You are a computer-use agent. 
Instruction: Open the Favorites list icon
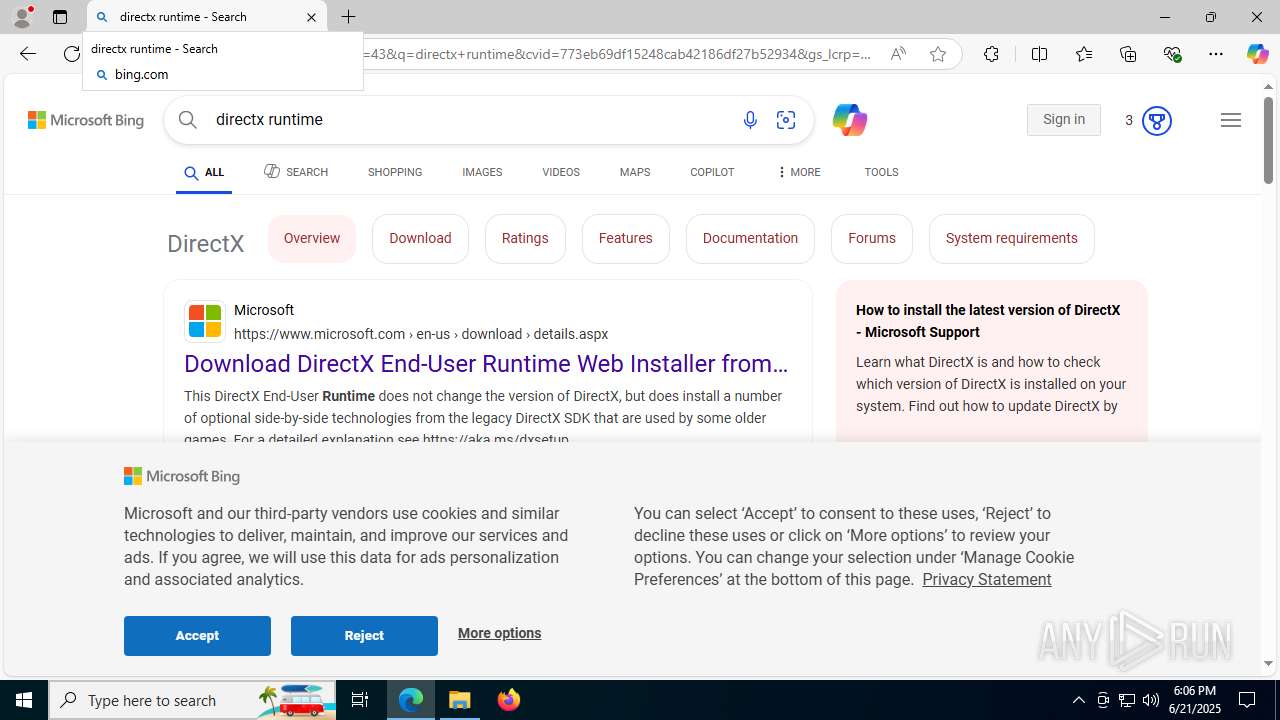coord(1084,54)
